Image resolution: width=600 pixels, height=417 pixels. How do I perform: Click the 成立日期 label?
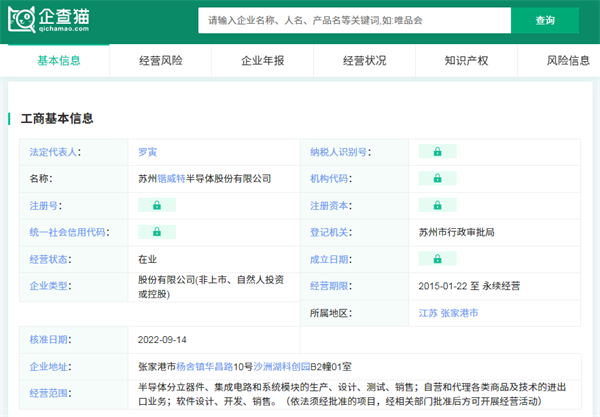point(331,259)
